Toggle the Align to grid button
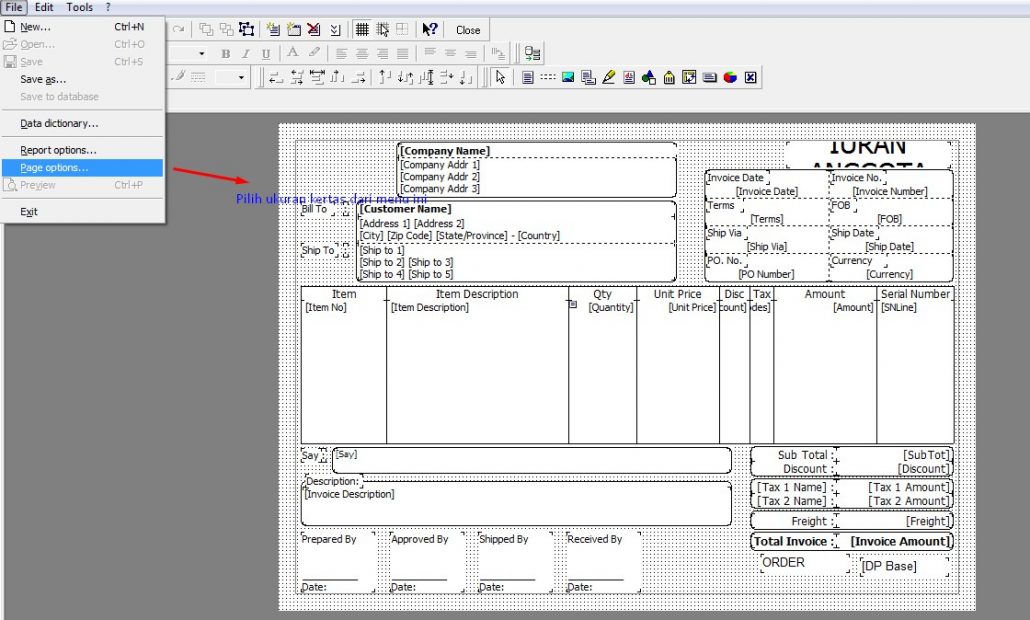The image size is (1030, 620). tap(382, 30)
